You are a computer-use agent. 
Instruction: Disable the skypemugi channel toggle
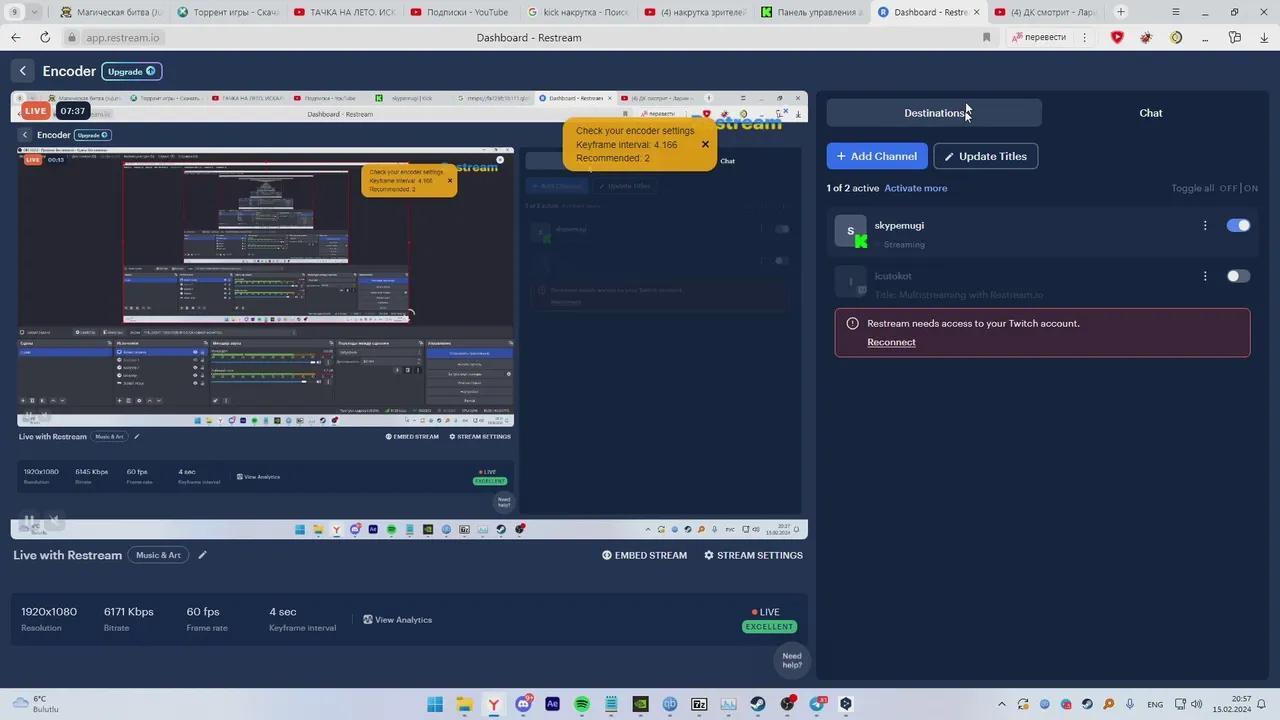point(1238,225)
